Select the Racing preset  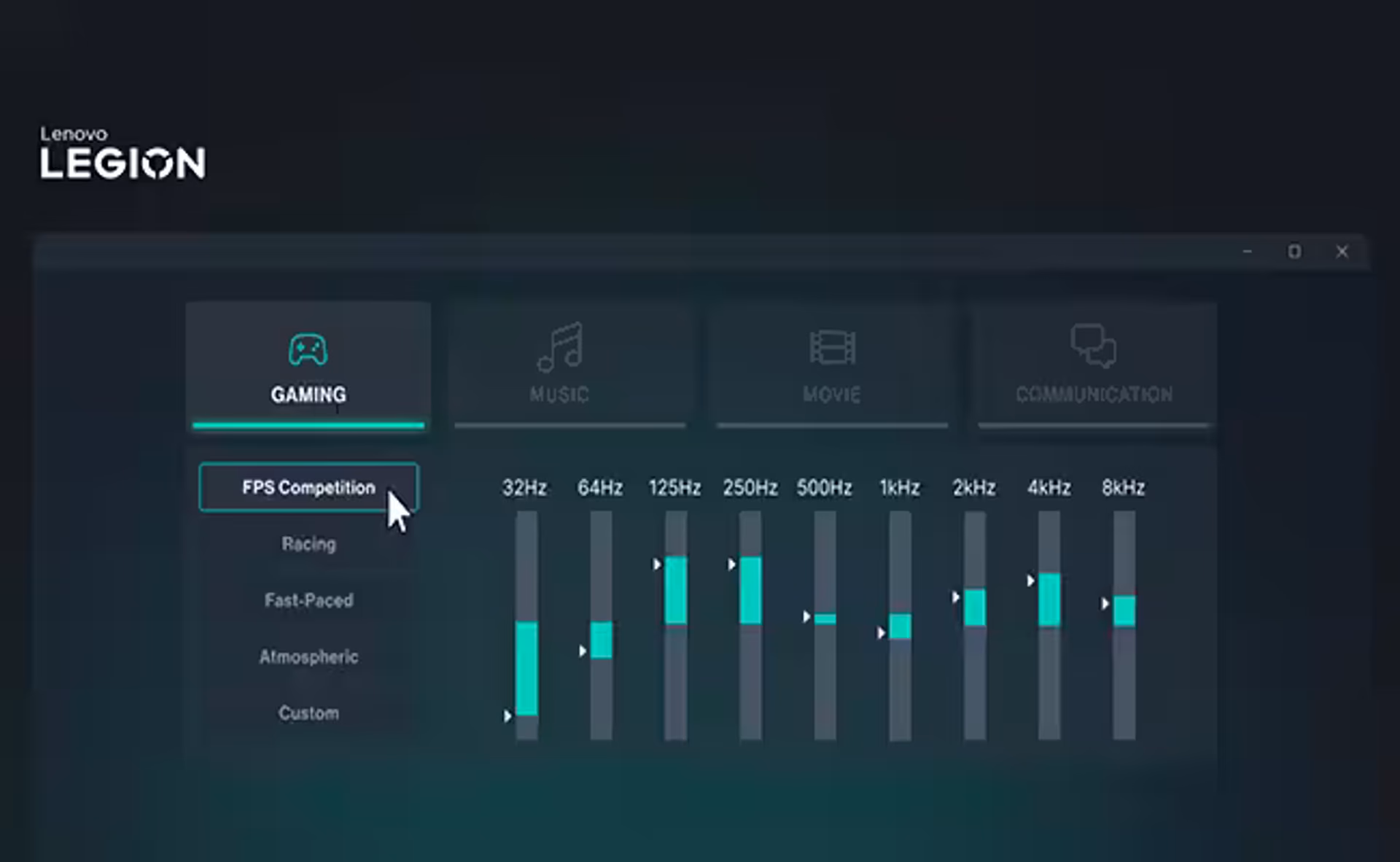pos(308,544)
